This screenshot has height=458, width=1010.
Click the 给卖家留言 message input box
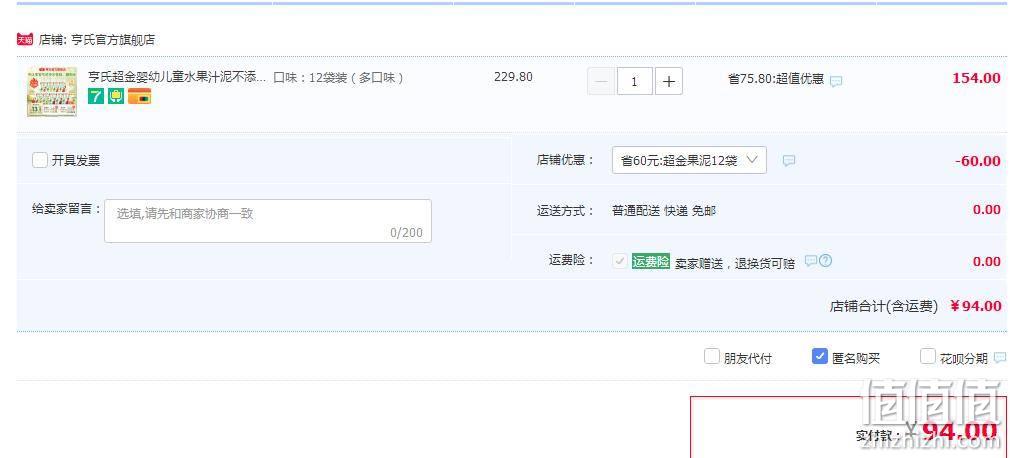coord(268,221)
